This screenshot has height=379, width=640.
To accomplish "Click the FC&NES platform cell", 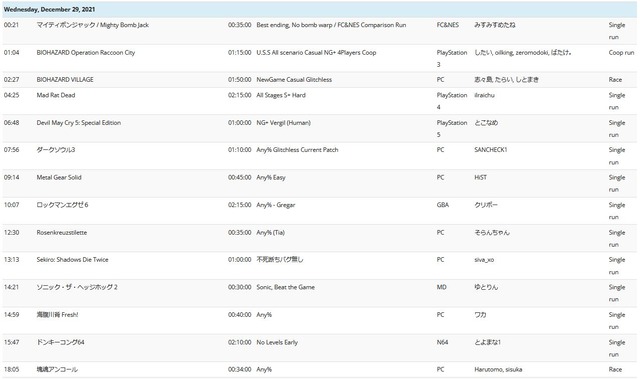I will (x=448, y=25).
